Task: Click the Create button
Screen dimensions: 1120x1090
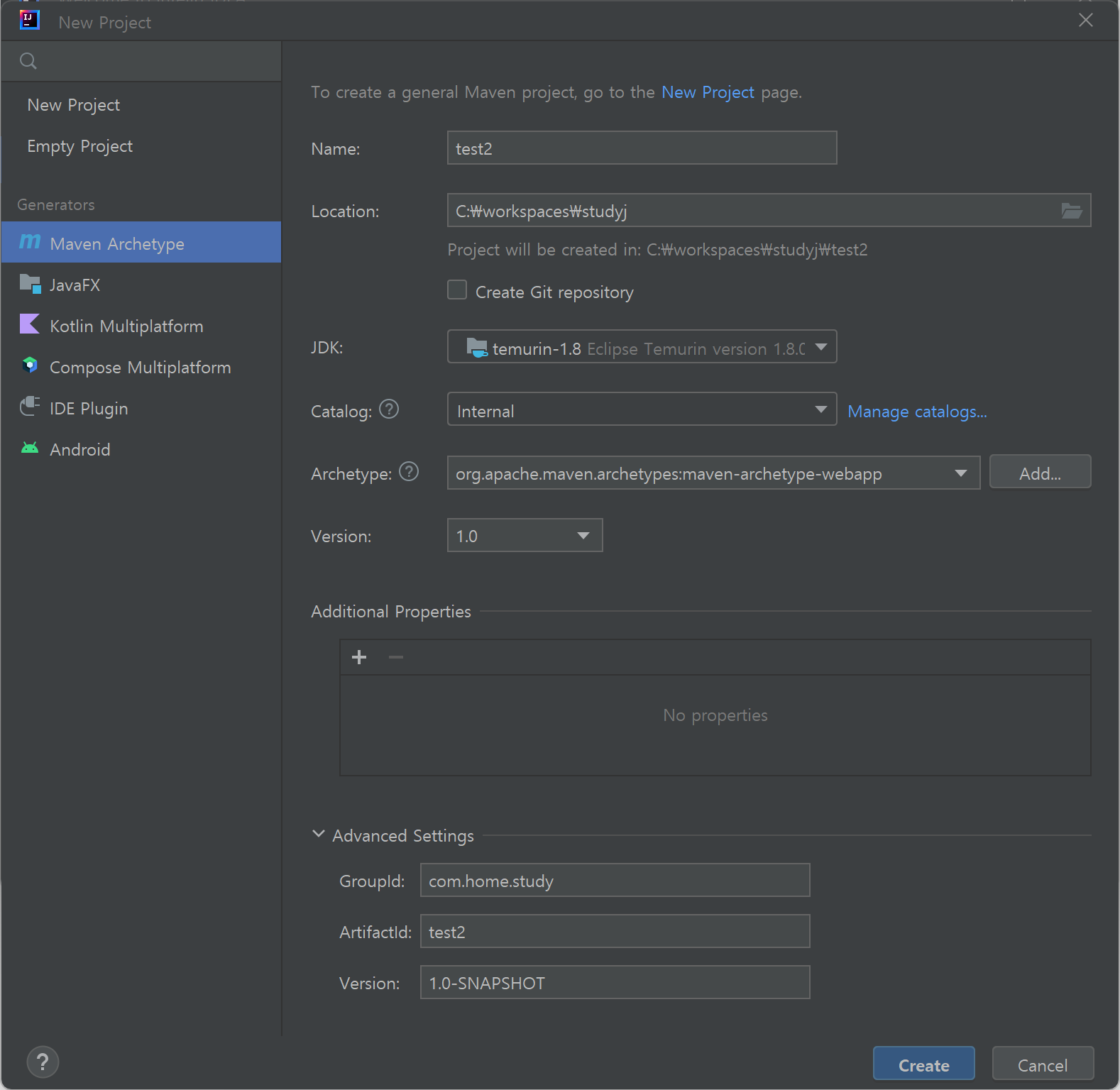Action: click(923, 1064)
